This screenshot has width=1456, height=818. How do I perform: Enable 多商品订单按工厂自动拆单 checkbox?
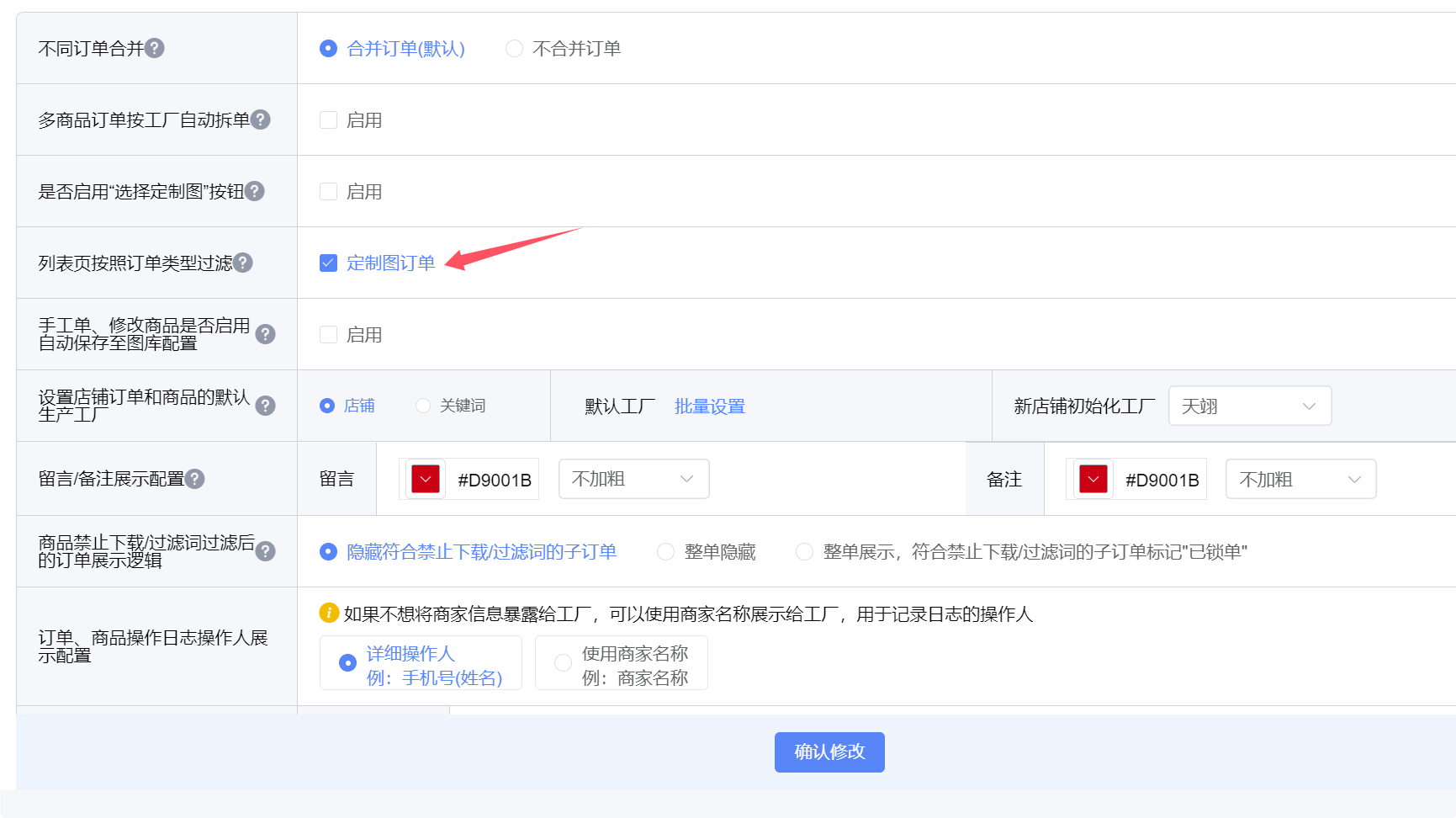click(x=328, y=120)
